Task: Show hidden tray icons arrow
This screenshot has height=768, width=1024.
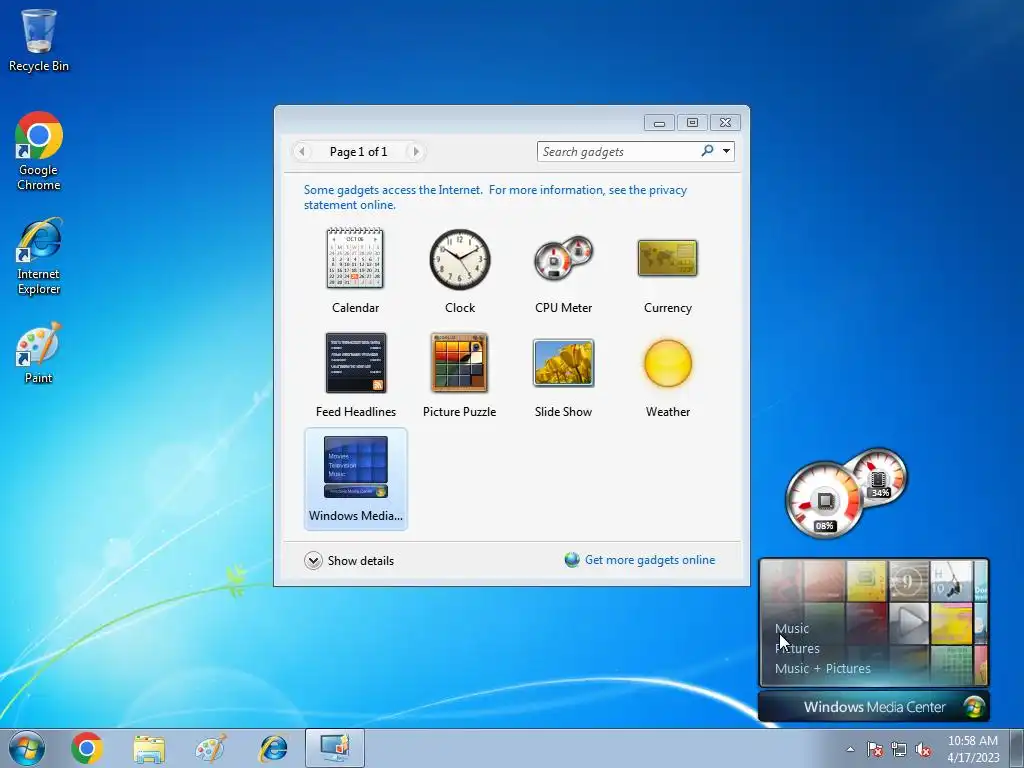Action: (x=850, y=749)
